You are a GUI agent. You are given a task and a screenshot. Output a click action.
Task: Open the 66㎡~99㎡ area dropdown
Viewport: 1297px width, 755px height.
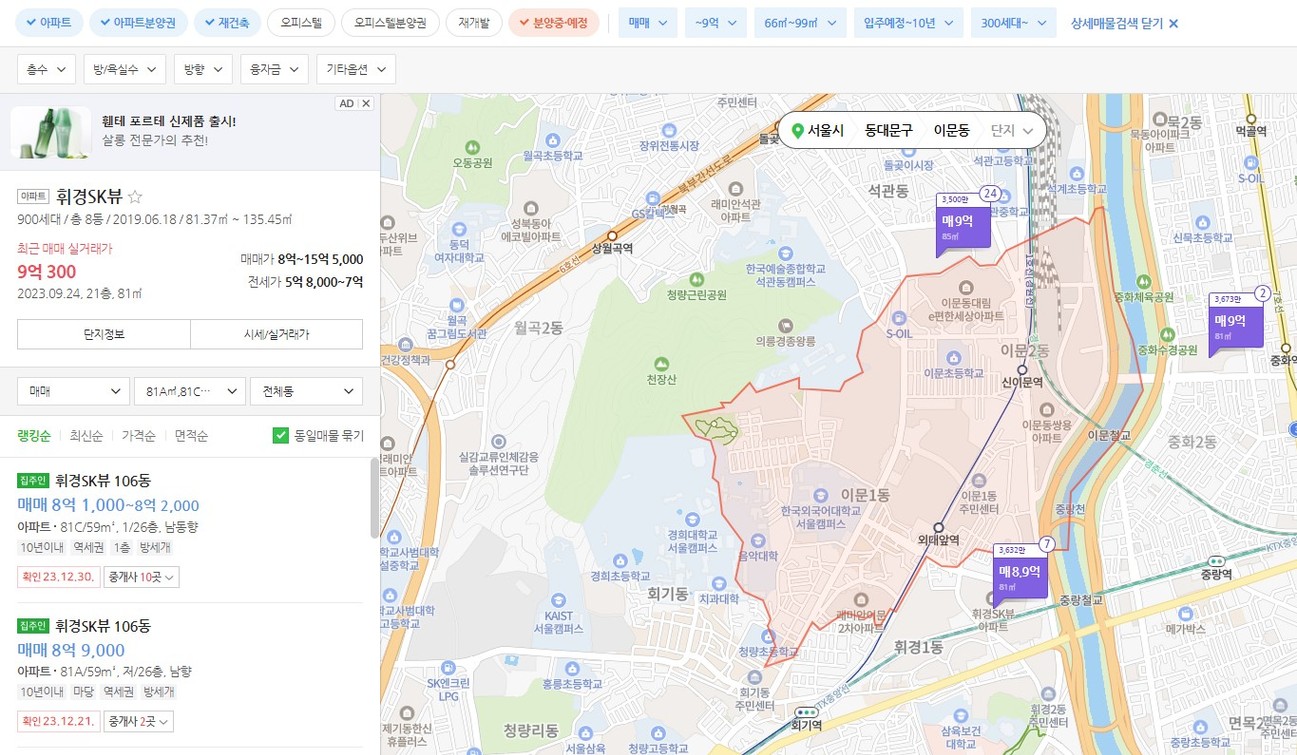(800, 22)
